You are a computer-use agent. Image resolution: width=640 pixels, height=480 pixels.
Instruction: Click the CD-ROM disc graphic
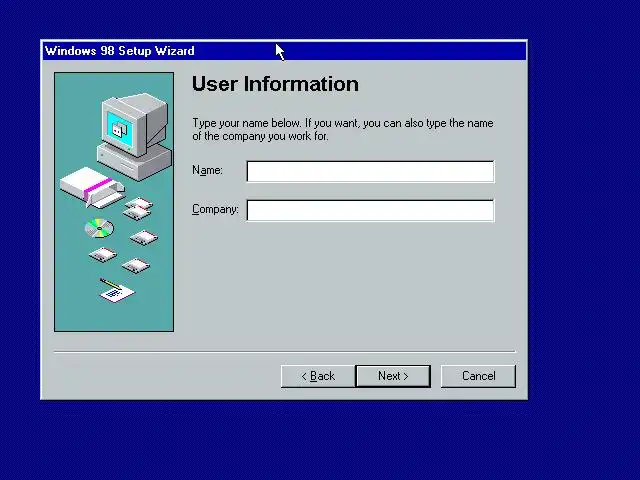[99, 228]
